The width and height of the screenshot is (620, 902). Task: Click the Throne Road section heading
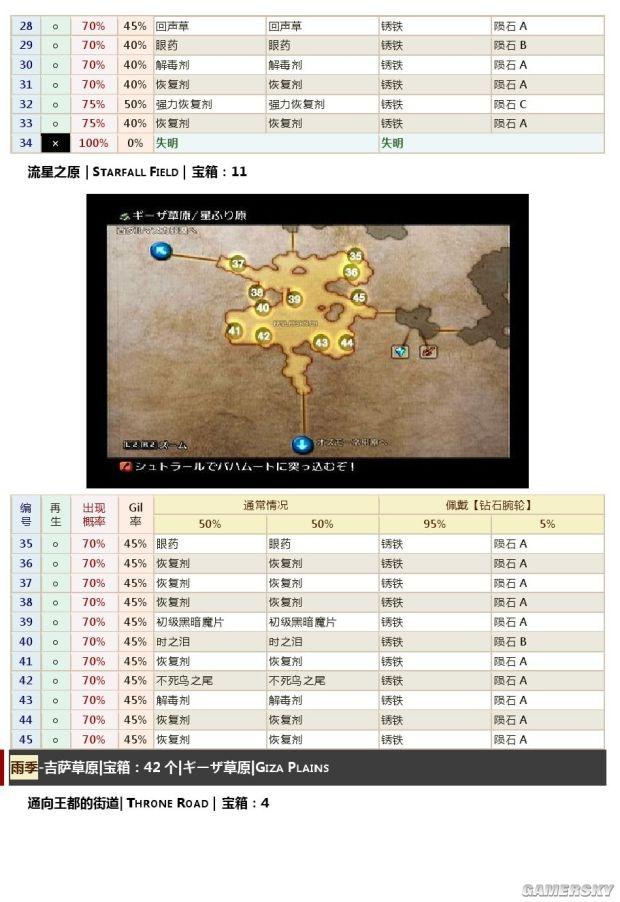click(x=148, y=803)
